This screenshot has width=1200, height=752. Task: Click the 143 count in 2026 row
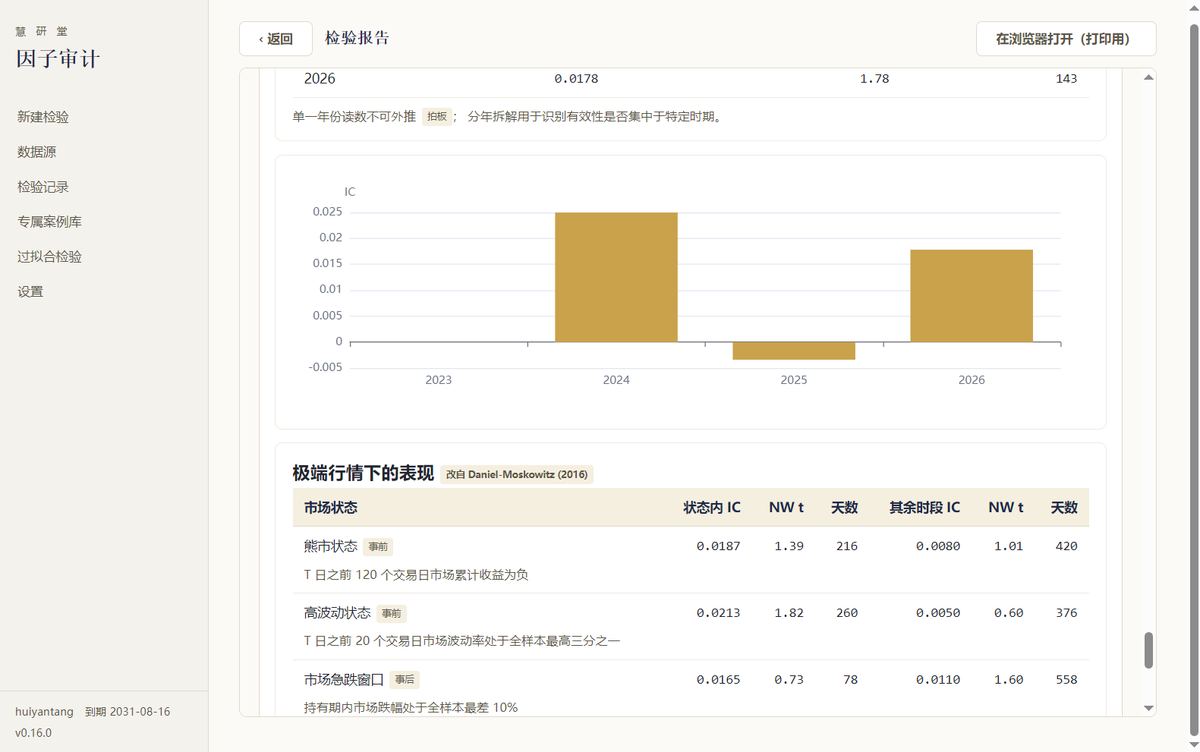1066,78
